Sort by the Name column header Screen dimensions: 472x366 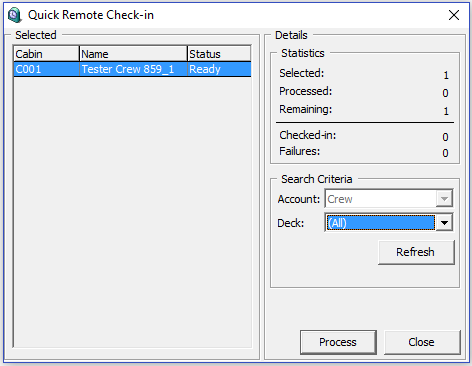pos(133,54)
